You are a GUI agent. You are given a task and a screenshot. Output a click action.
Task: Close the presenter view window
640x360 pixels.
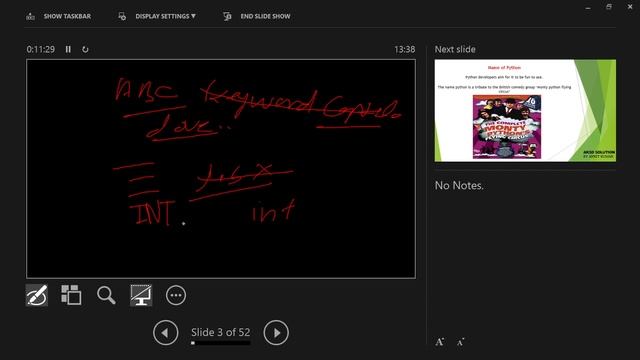pos(630,7)
